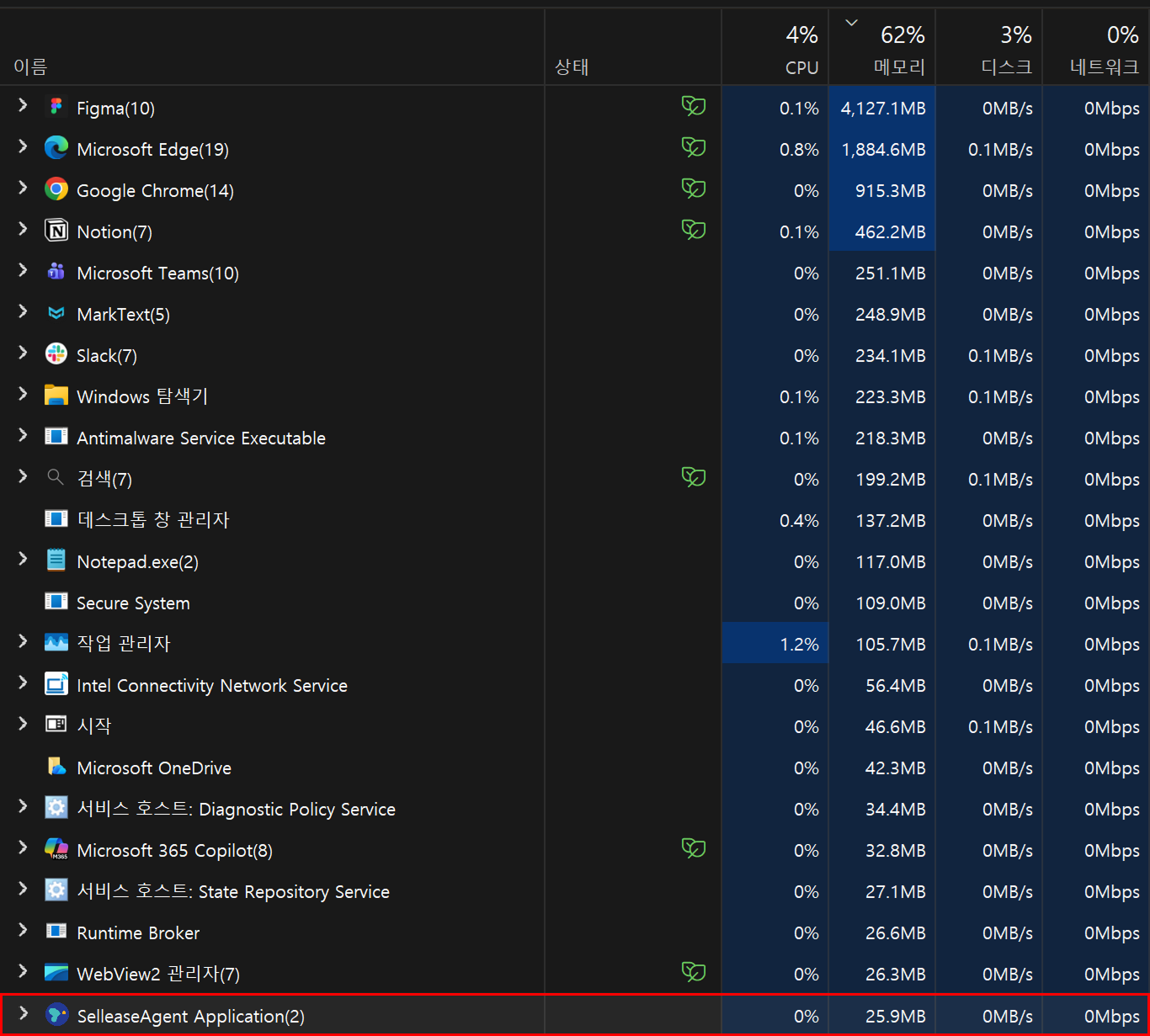The height and width of the screenshot is (1036, 1150).
Task: Click the Microsoft OneDrive icon
Action: (x=56, y=767)
